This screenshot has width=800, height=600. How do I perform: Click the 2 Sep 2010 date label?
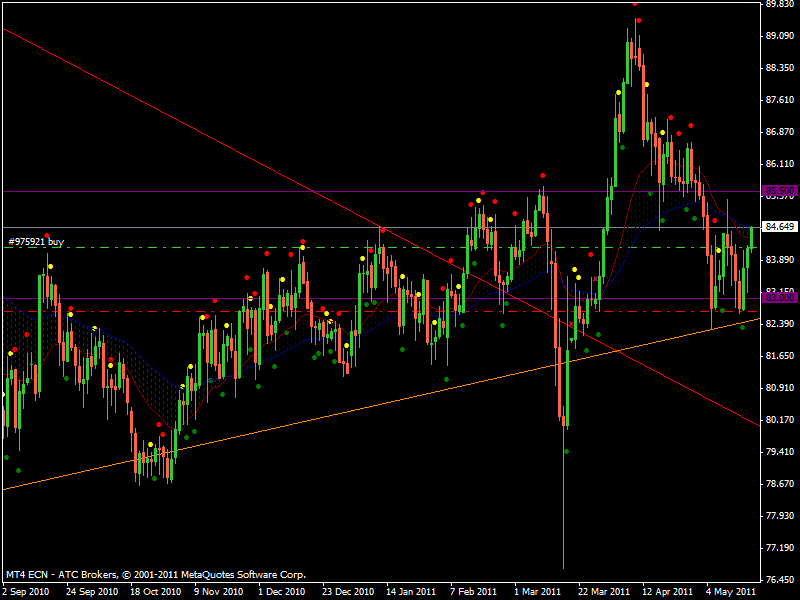pos(27,592)
